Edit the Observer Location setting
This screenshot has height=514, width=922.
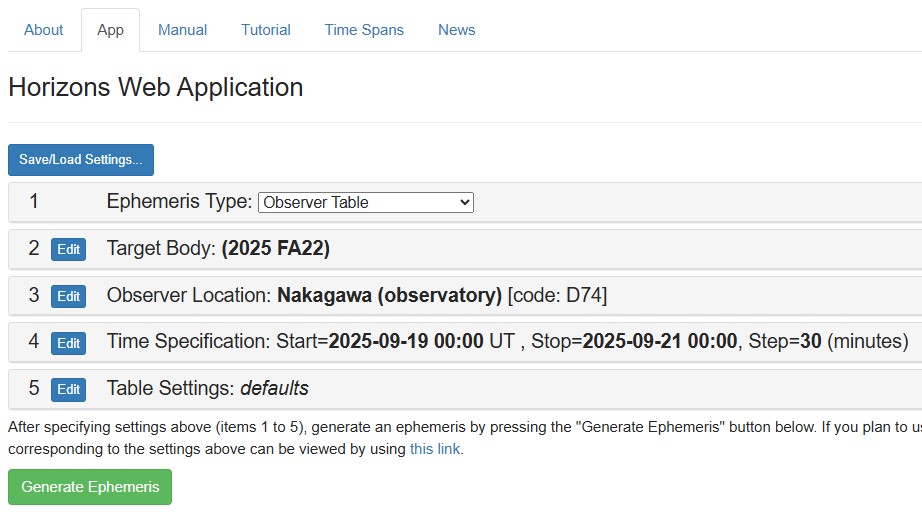coord(68,296)
